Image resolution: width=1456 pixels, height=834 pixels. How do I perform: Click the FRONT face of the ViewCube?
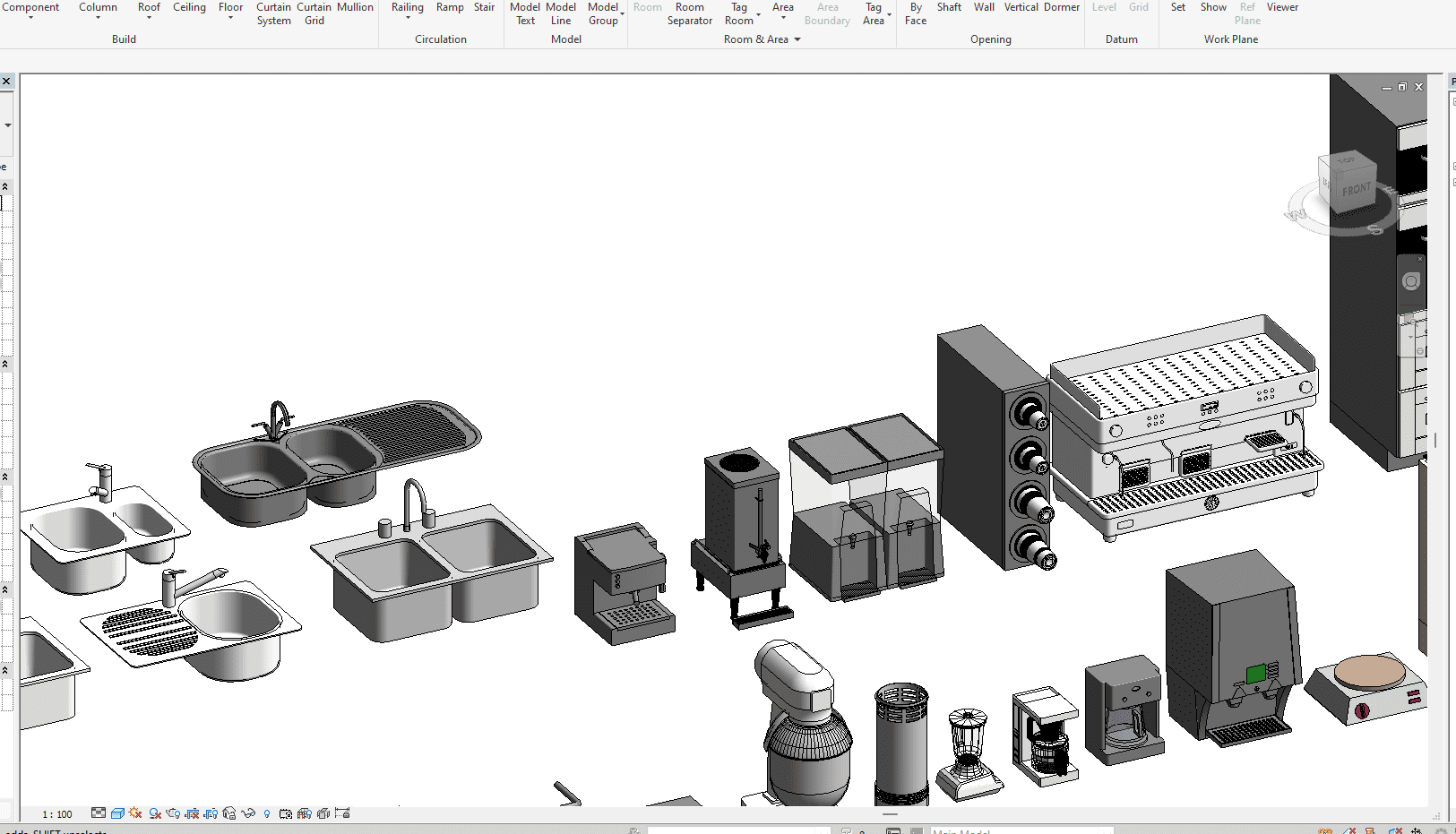click(1356, 190)
